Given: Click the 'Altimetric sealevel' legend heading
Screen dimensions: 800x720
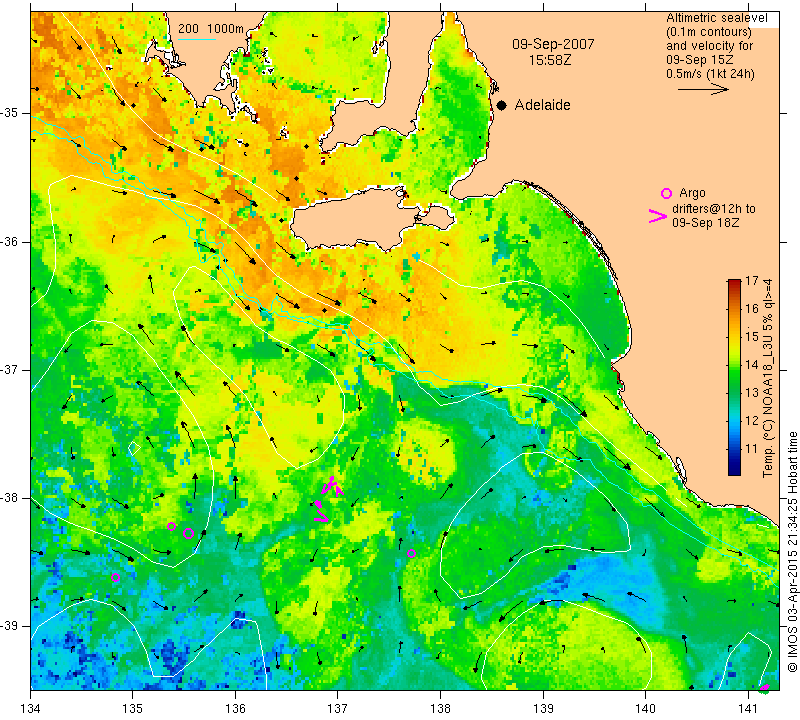Looking at the screenshot, I should click(x=717, y=18).
